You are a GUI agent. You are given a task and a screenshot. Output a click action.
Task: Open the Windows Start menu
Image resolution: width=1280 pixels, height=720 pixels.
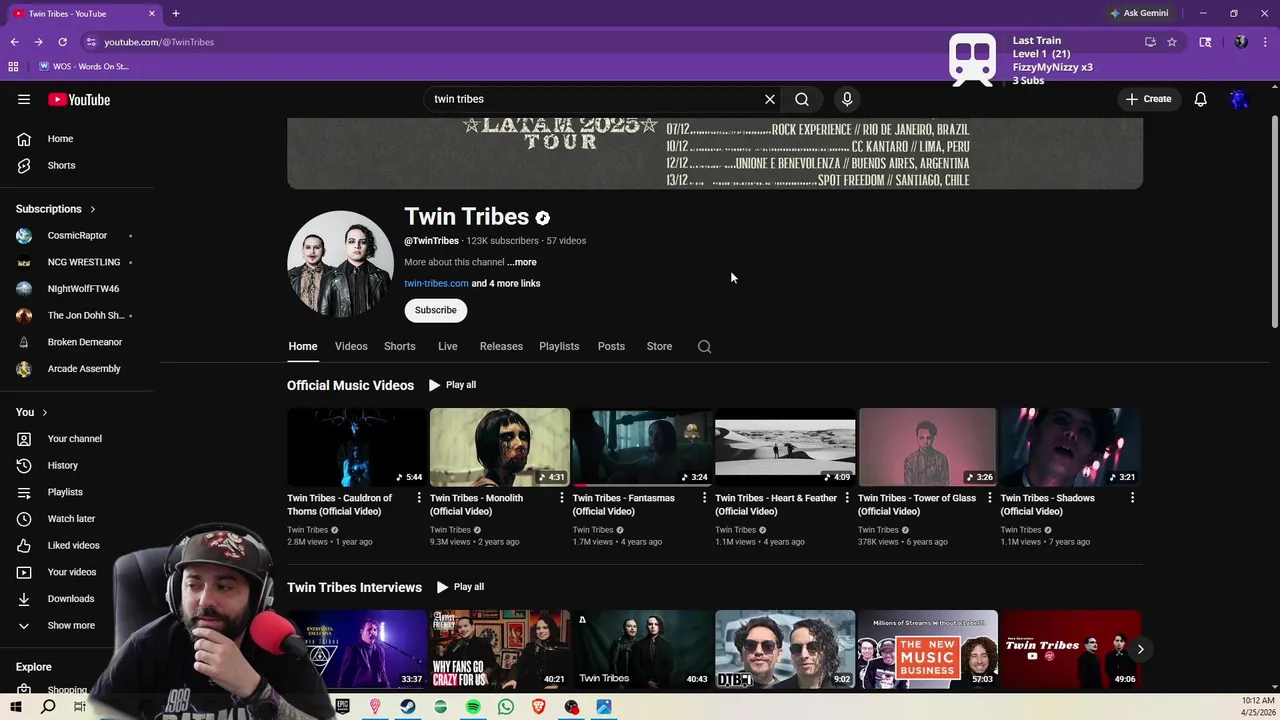point(15,707)
